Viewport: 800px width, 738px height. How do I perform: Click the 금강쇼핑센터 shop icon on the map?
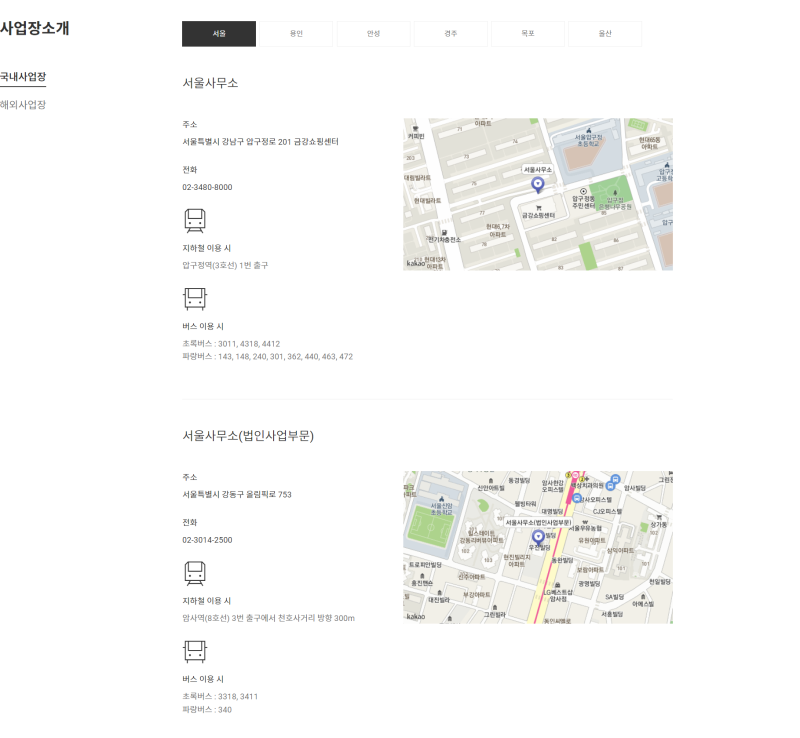tap(538, 207)
